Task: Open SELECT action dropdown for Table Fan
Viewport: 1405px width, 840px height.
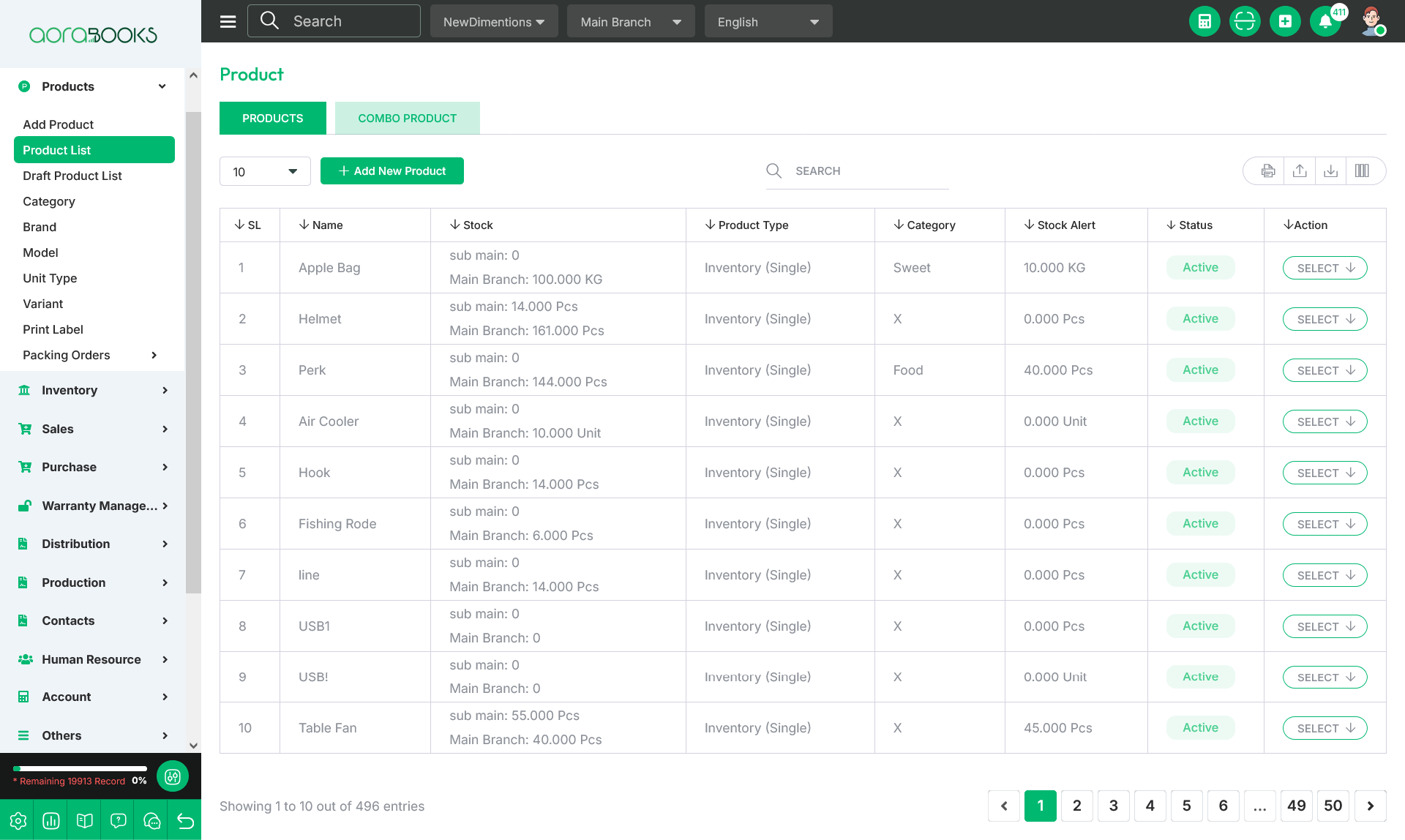Action: click(1325, 728)
